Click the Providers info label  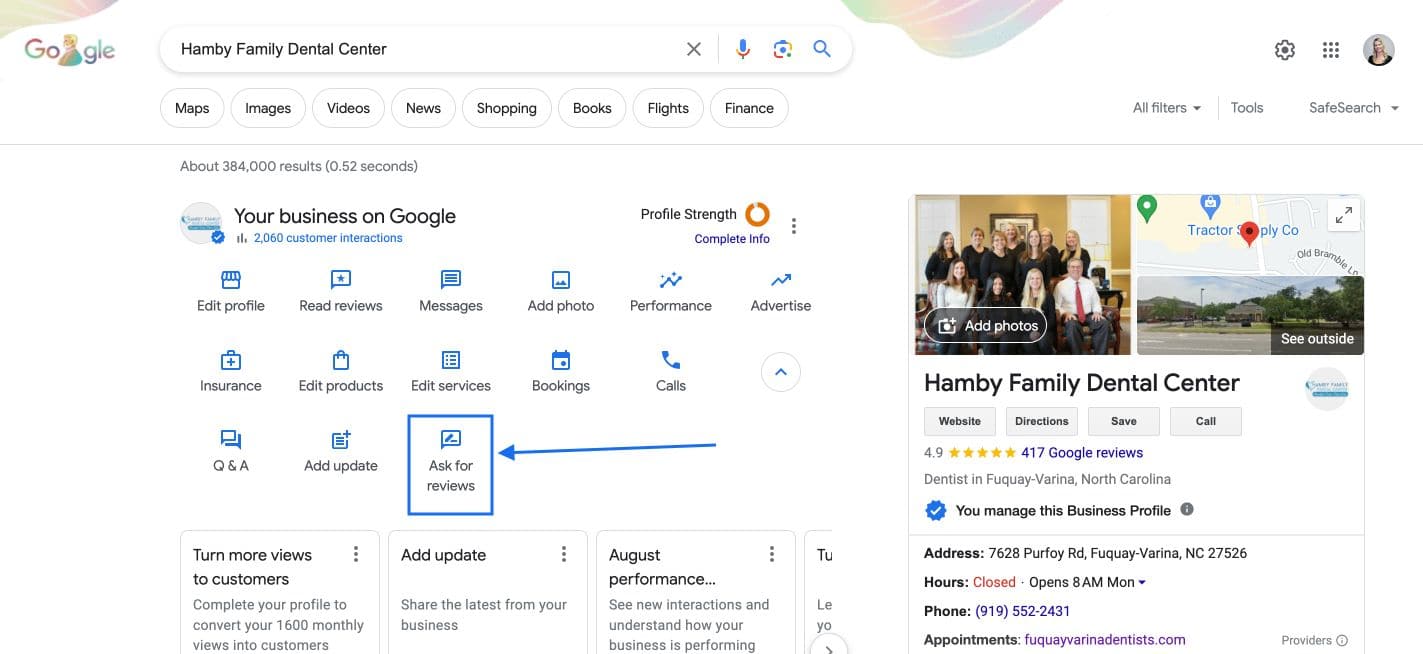(1314, 640)
